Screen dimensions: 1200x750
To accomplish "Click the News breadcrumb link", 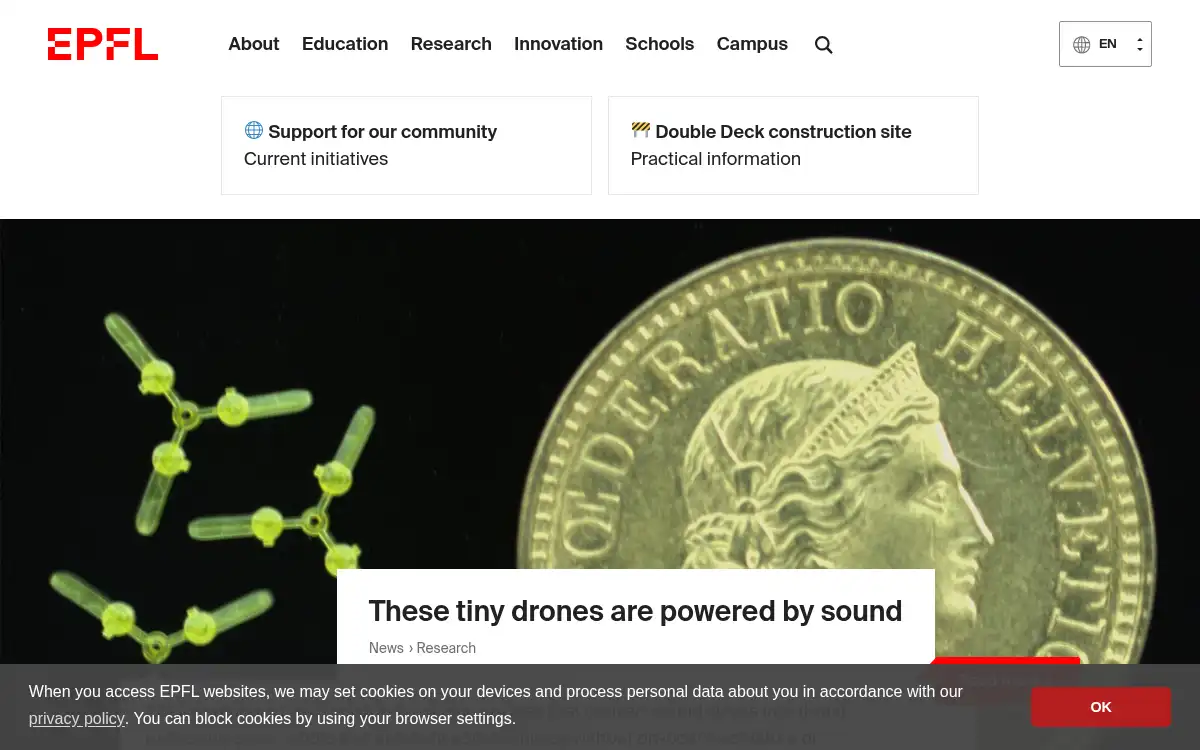I will [x=386, y=648].
